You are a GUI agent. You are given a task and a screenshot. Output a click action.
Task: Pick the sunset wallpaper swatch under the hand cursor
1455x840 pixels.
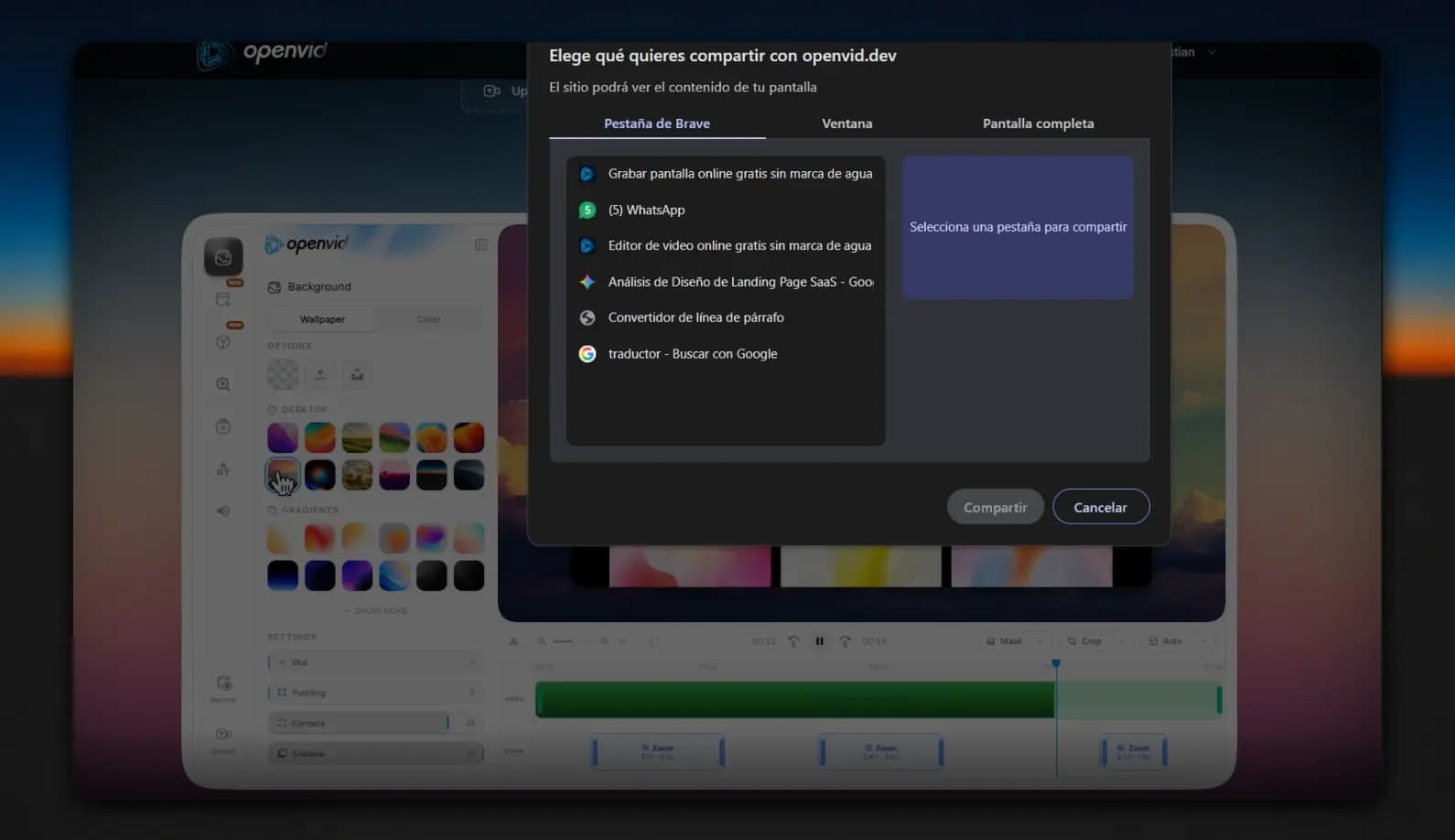coord(283,475)
